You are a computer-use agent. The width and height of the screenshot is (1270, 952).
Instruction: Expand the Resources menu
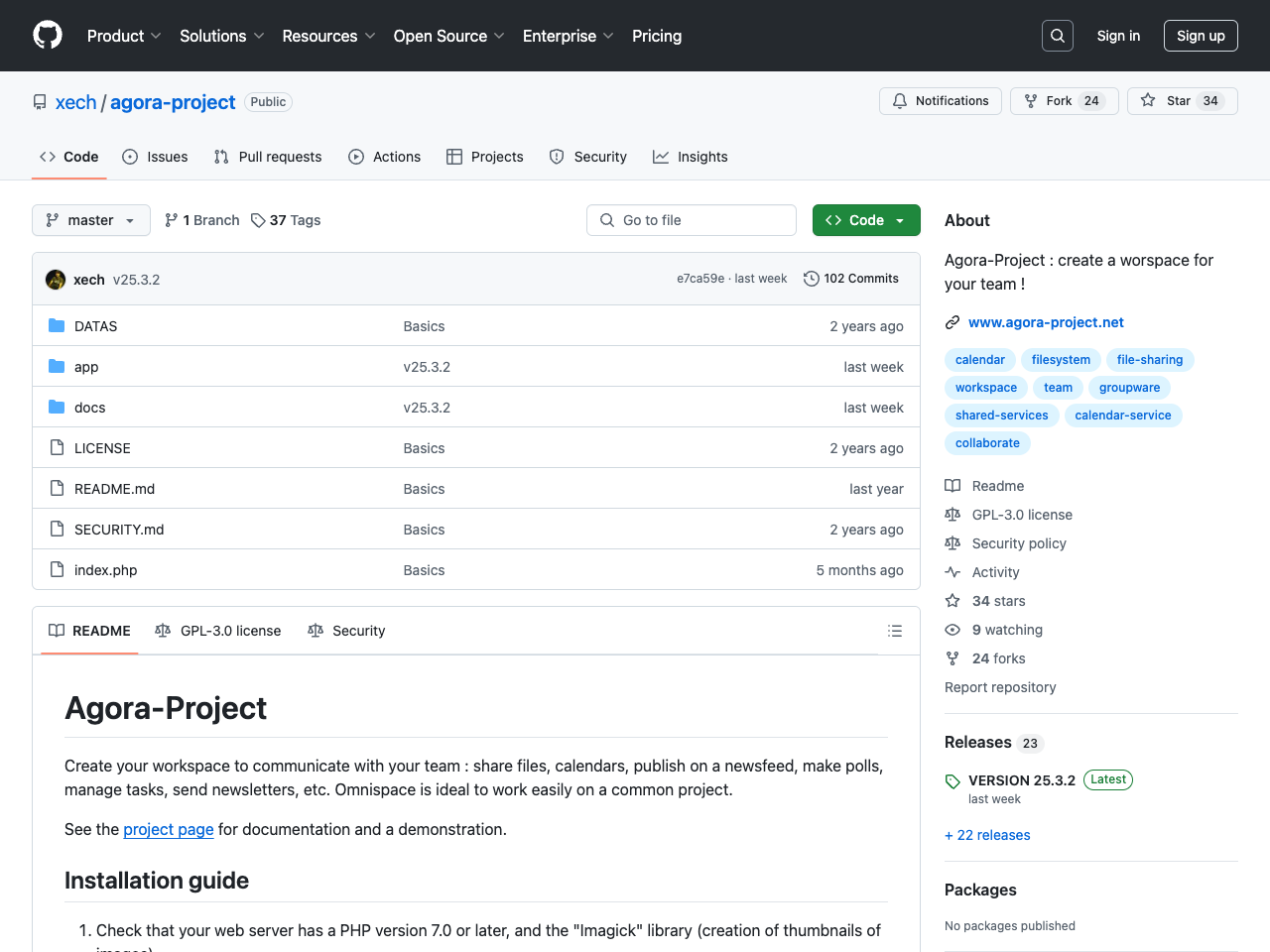point(329,36)
